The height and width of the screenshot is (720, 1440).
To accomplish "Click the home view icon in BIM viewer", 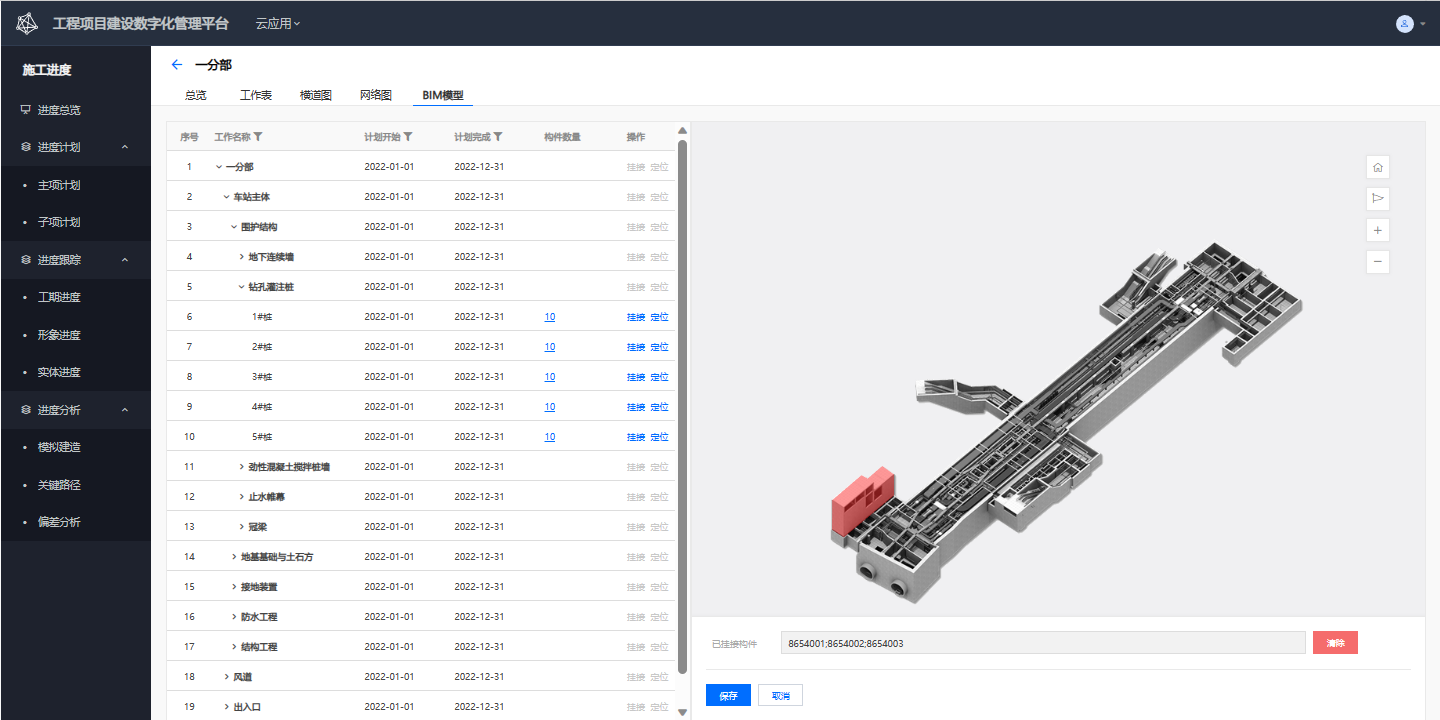I will tap(1377, 167).
